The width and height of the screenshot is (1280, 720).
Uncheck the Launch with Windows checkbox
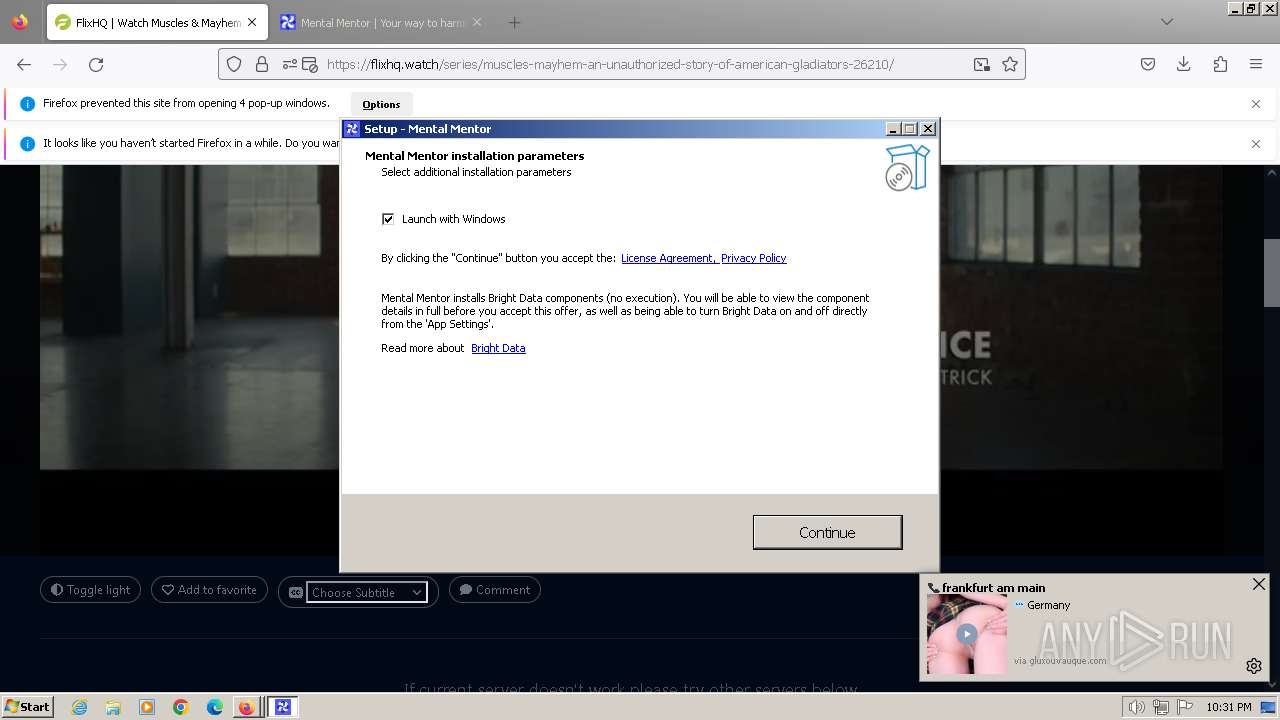[388, 219]
